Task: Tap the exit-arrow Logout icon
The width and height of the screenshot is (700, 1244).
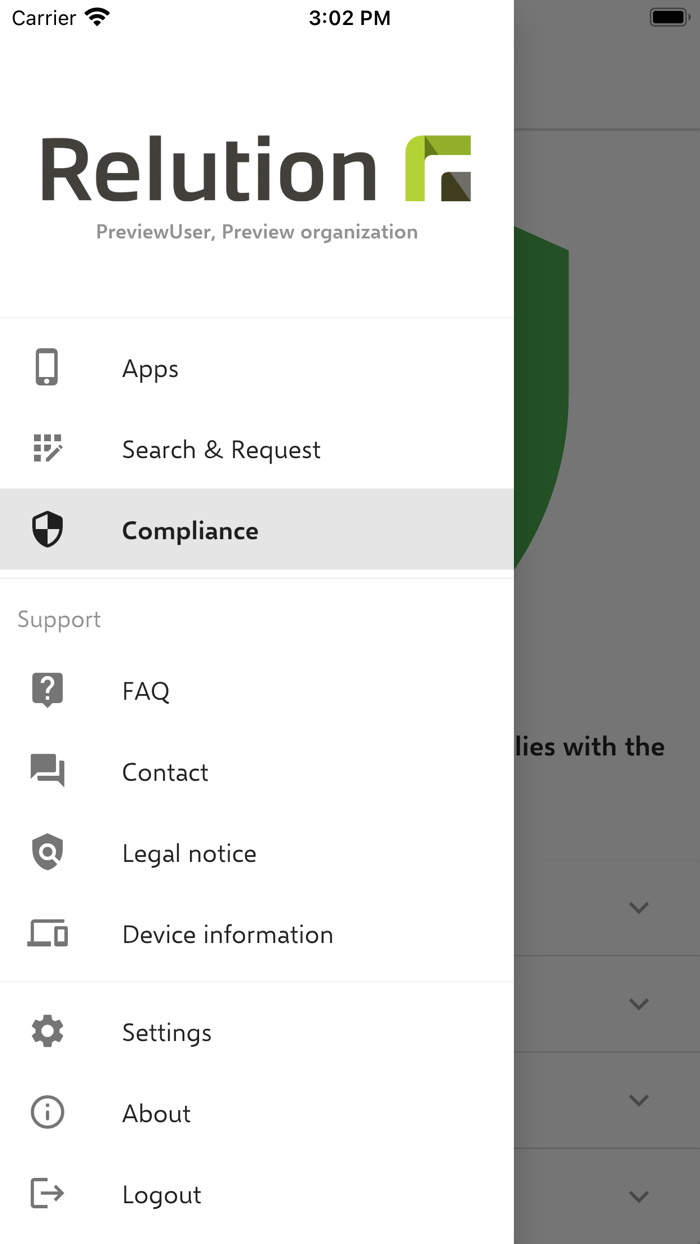Action: [x=47, y=1193]
